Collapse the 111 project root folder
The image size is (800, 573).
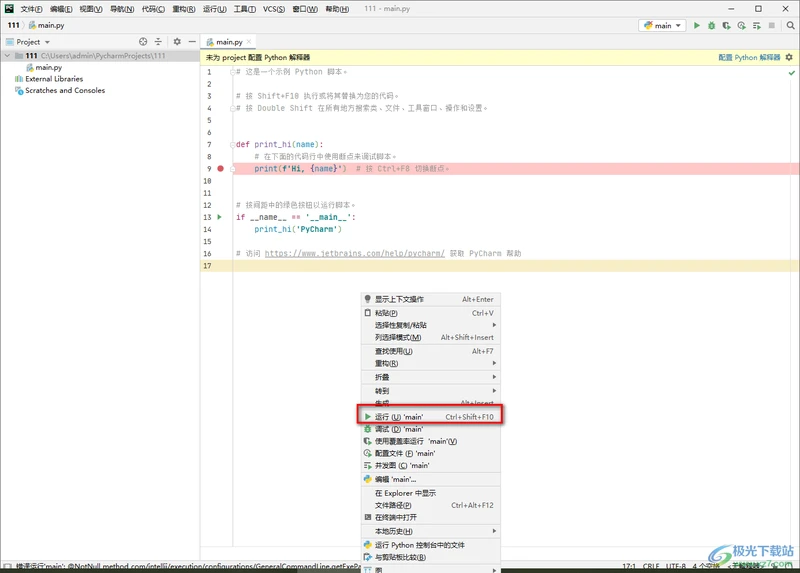[x=7, y=56]
